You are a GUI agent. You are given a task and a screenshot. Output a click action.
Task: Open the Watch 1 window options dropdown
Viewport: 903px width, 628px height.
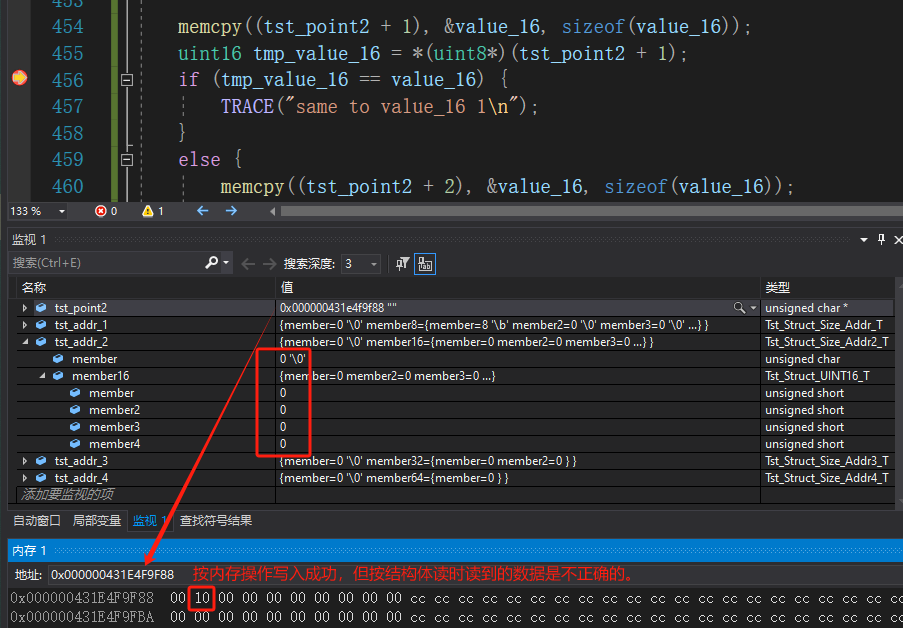click(x=864, y=240)
